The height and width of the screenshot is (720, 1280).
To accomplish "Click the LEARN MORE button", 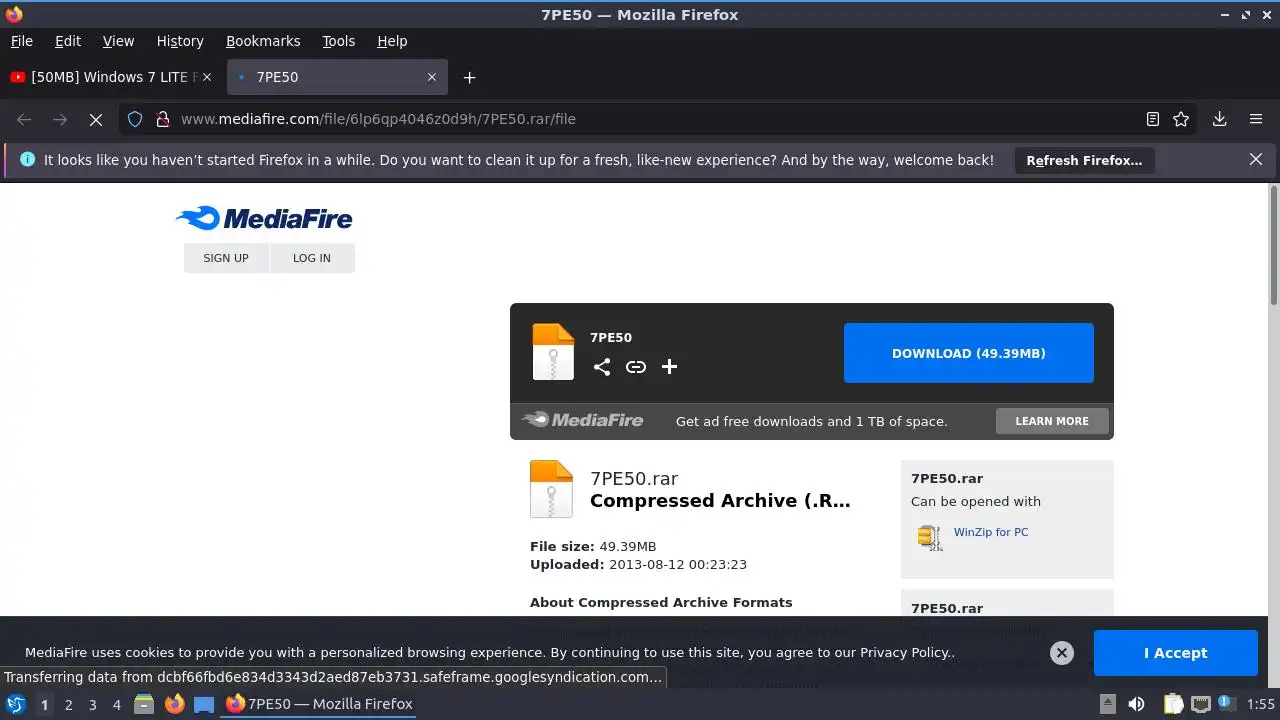I will point(1052,421).
